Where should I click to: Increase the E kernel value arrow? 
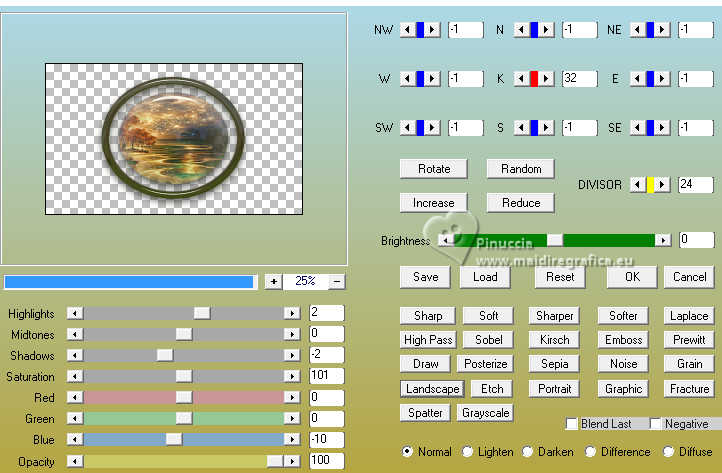[x=662, y=79]
